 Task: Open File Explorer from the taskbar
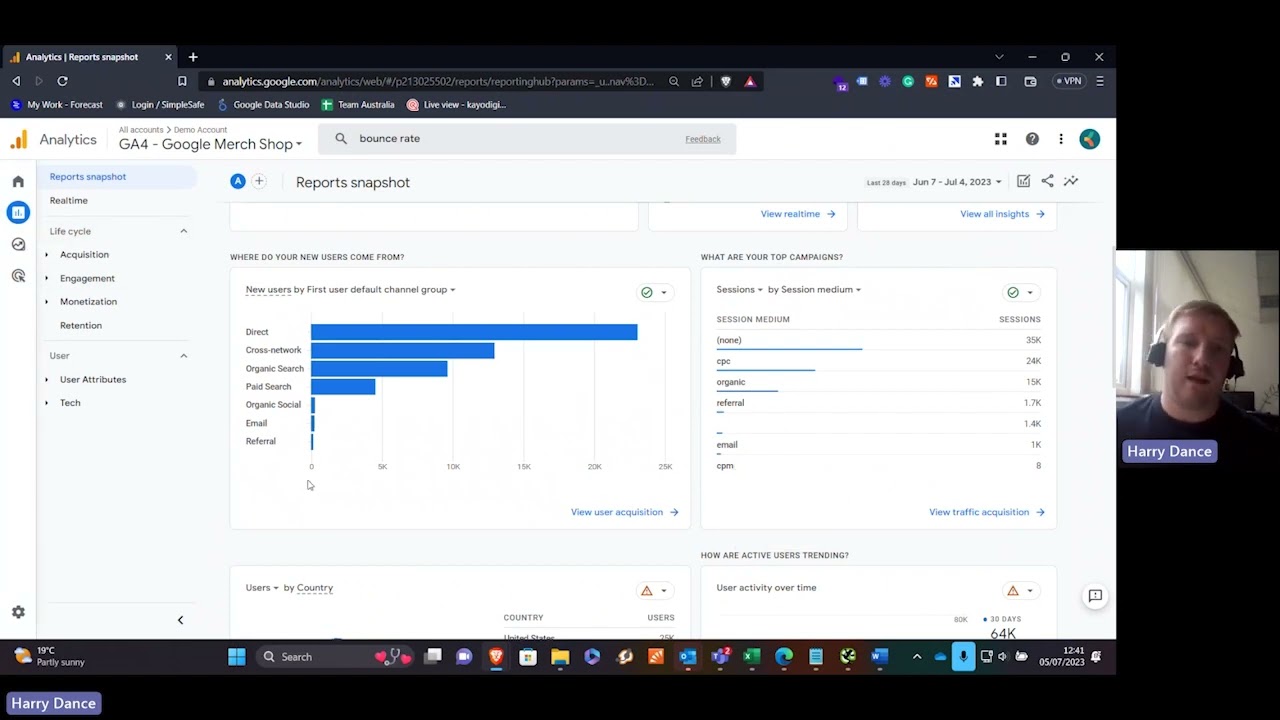coord(560,657)
